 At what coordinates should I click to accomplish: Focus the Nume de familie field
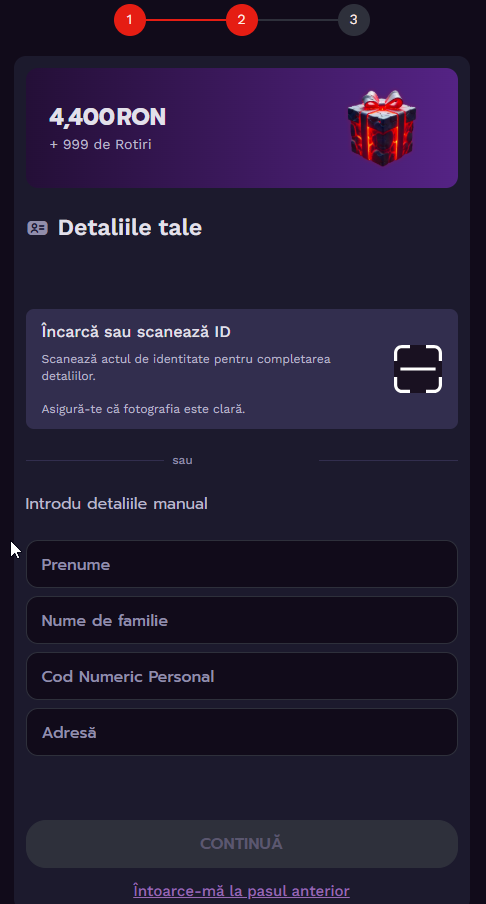click(242, 620)
